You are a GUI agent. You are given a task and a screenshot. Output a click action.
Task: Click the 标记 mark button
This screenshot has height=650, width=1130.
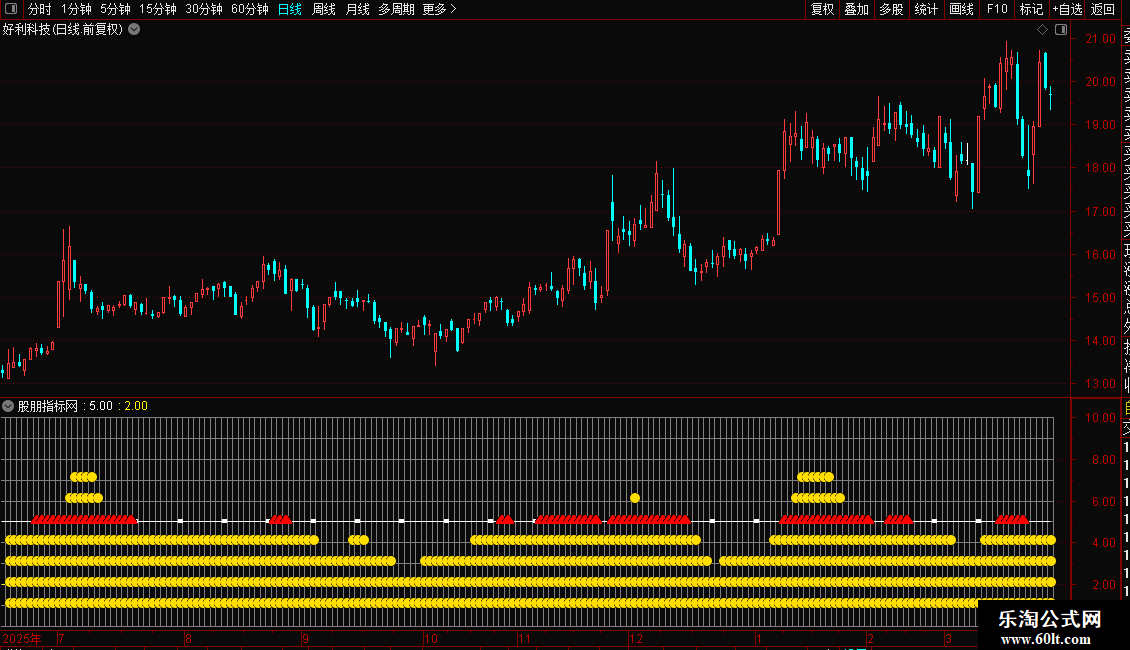point(1031,9)
